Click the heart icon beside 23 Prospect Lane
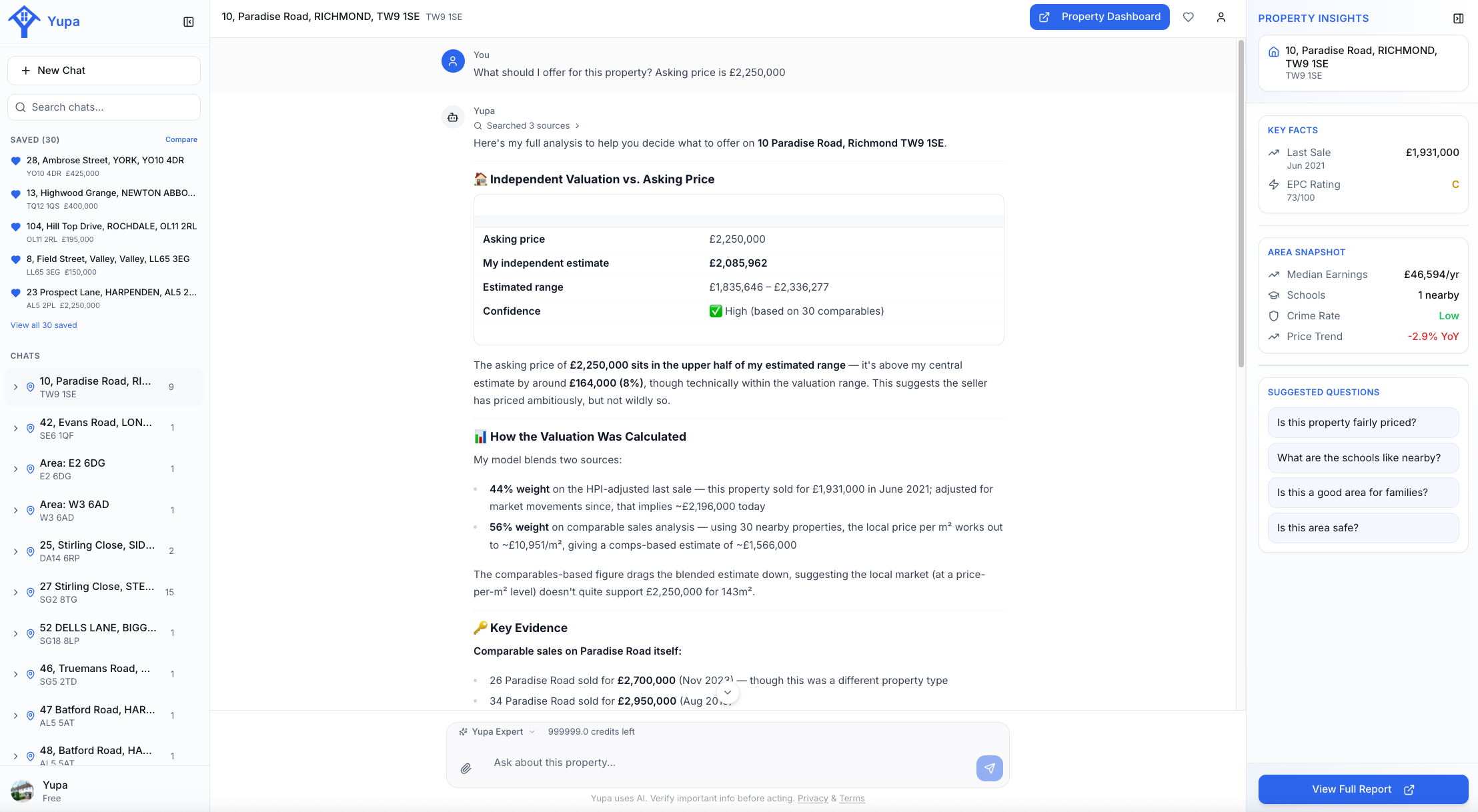 (x=16, y=293)
